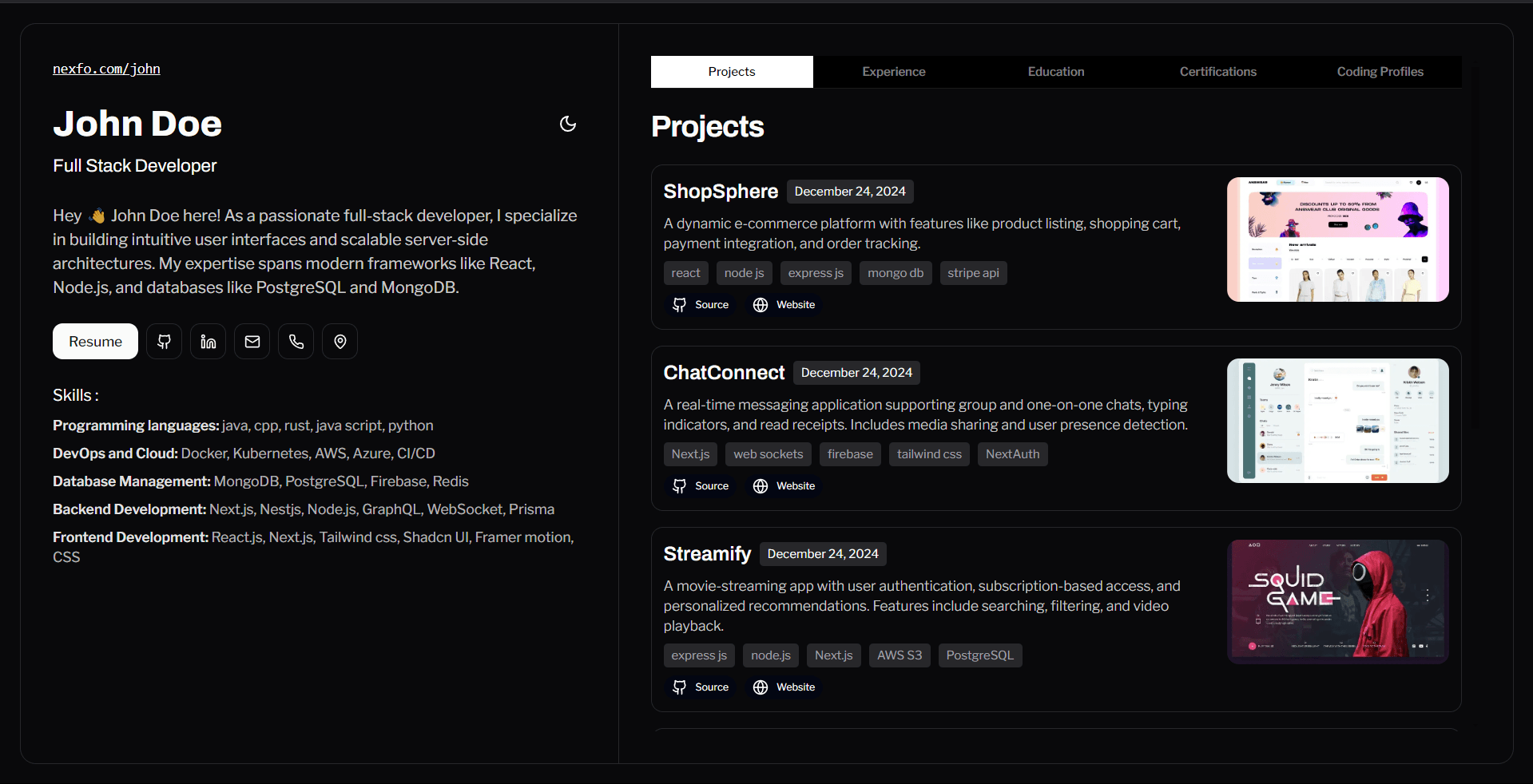Viewport: 1533px width, 784px height.
Task: Switch to the Experience tab
Action: [893, 72]
